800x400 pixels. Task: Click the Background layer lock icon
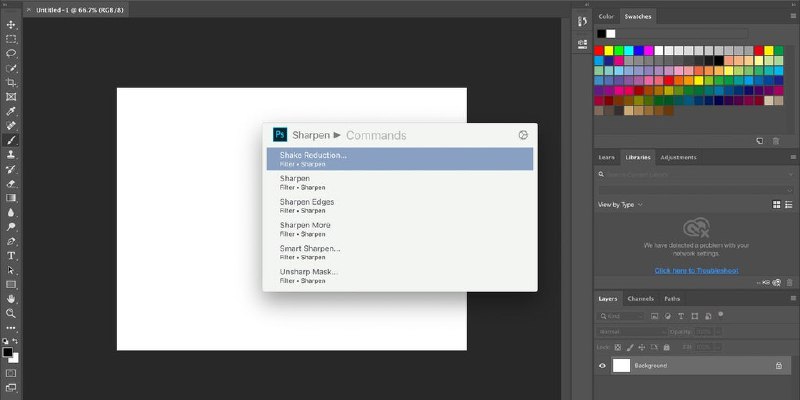[779, 366]
